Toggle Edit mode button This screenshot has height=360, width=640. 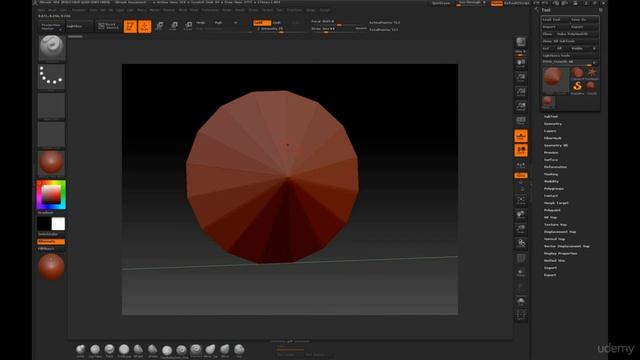[x=130, y=27]
